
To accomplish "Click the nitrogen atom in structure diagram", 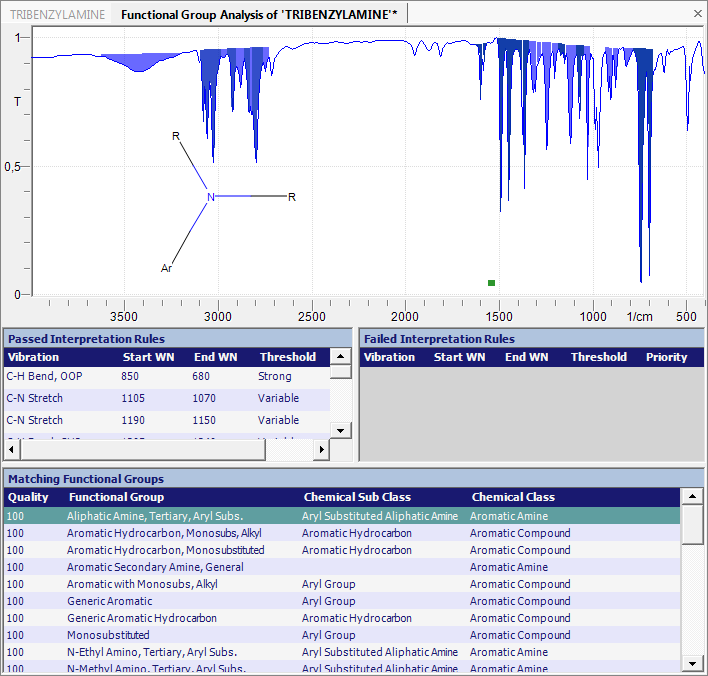I will (210, 197).
